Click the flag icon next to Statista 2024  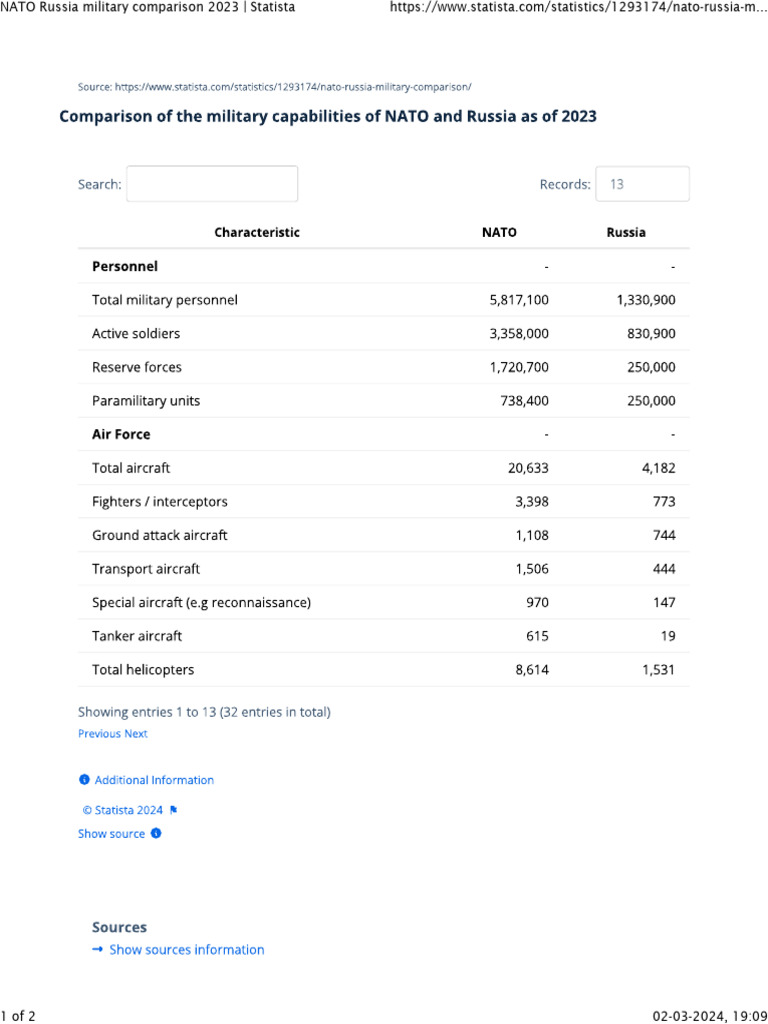tap(173, 810)
